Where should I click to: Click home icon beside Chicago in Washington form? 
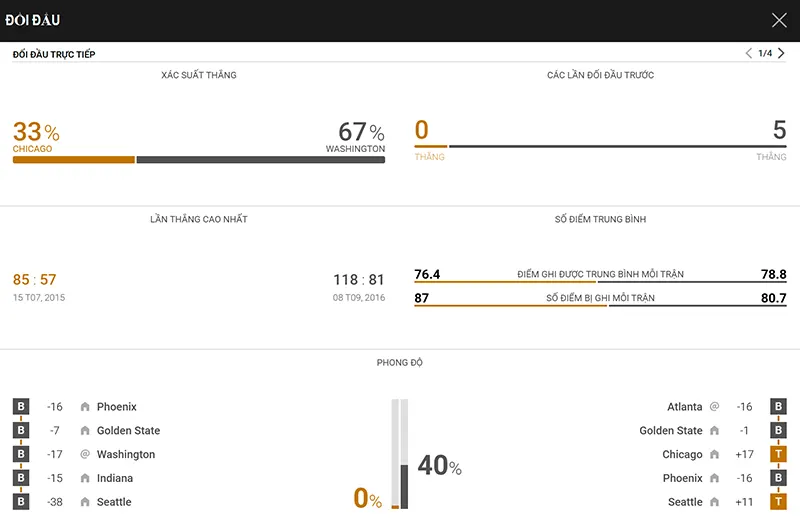[714, 454]
